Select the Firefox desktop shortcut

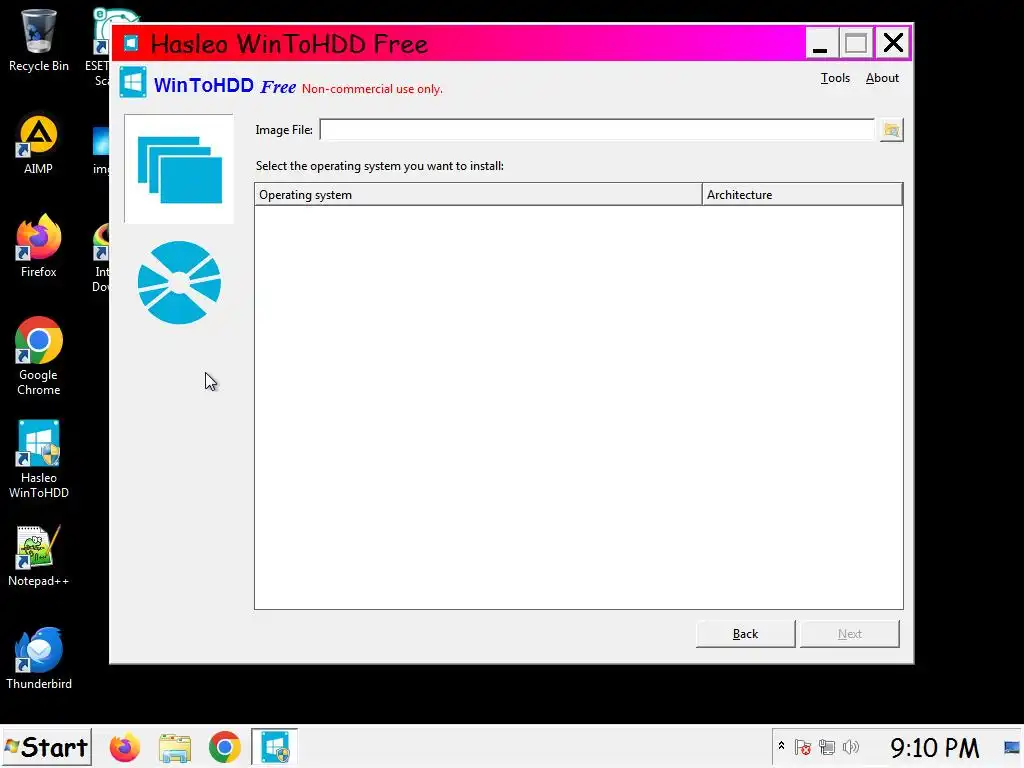[x=39, y=246]
